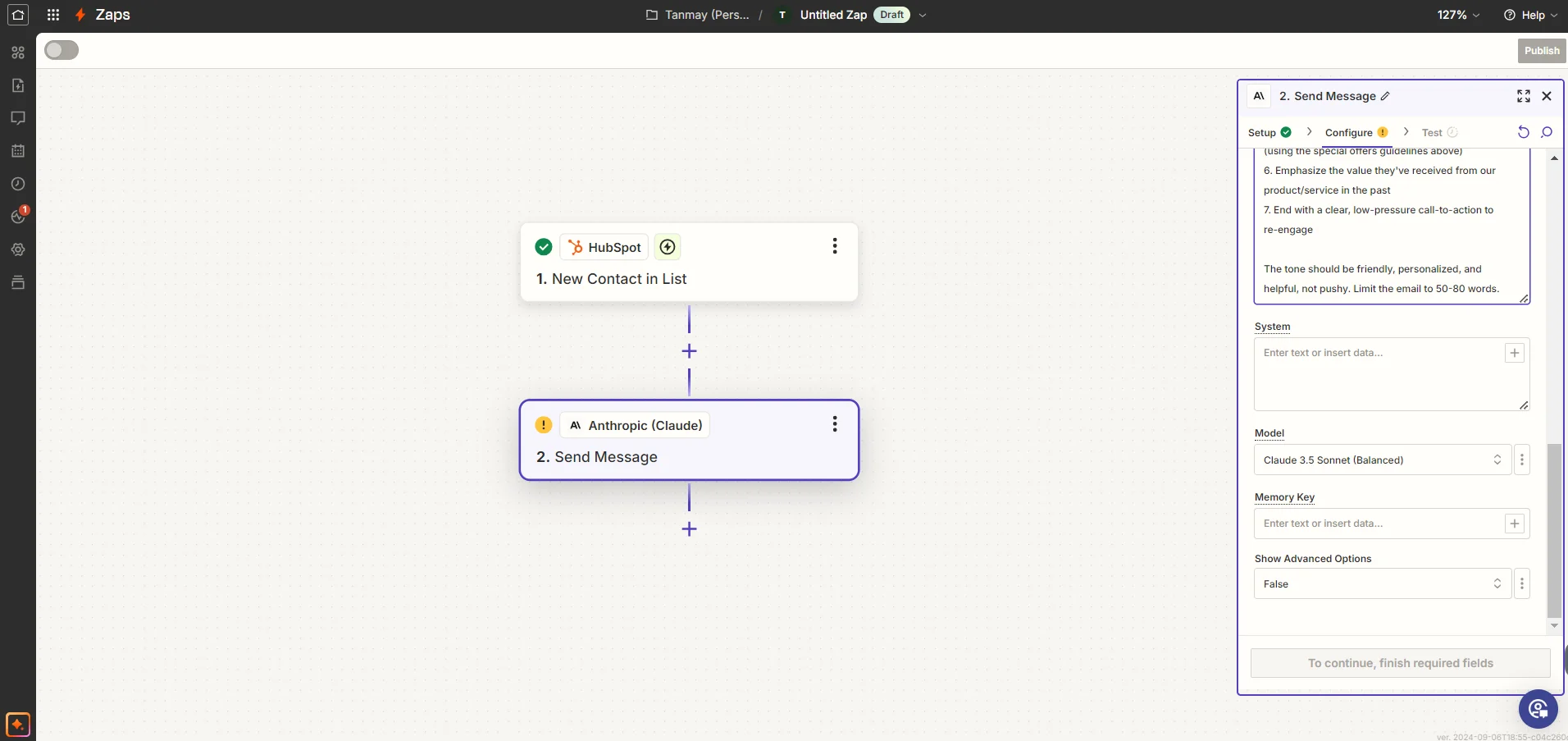Open Show Advanced Options dropdown
Screen dimensions: 1568x741
1383,584
